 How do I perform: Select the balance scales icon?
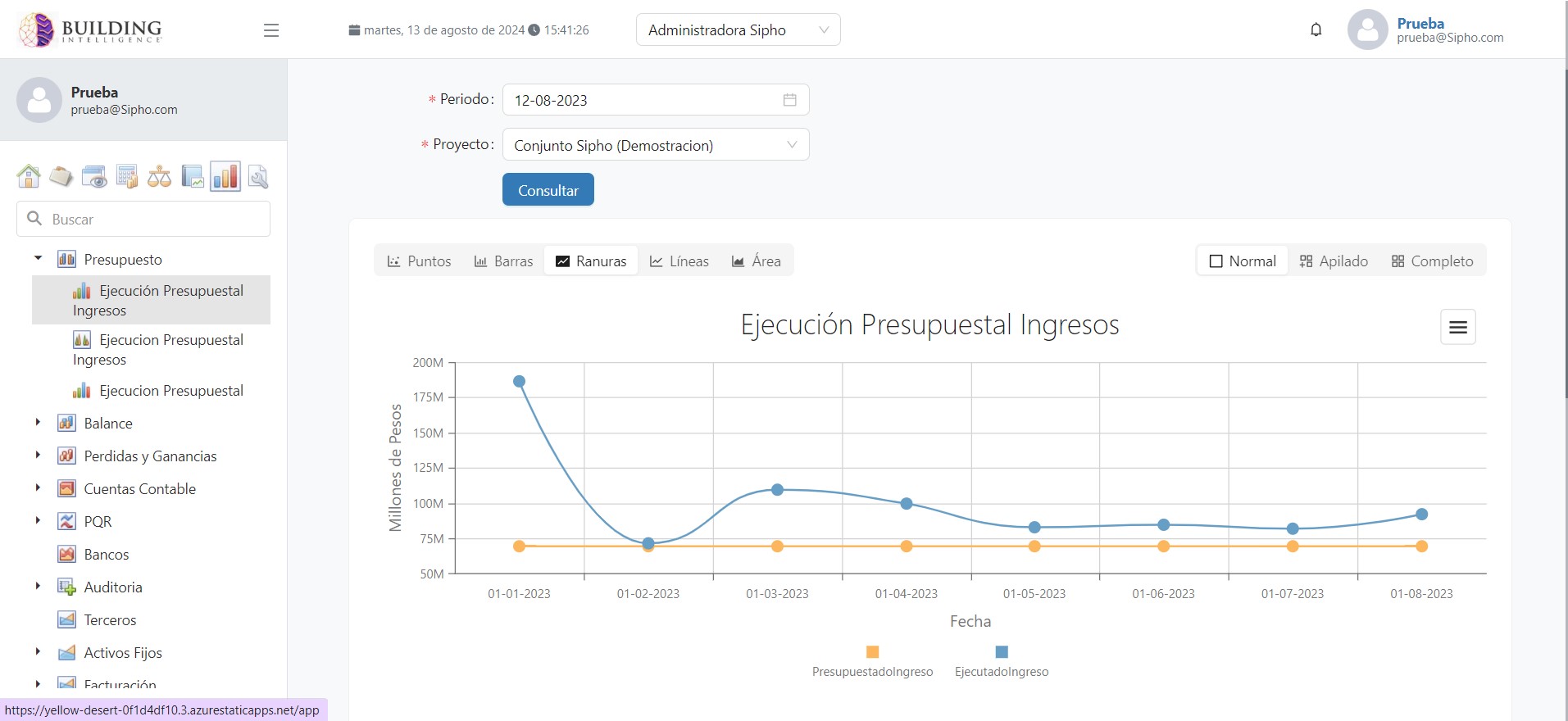(x=159, y=176)
